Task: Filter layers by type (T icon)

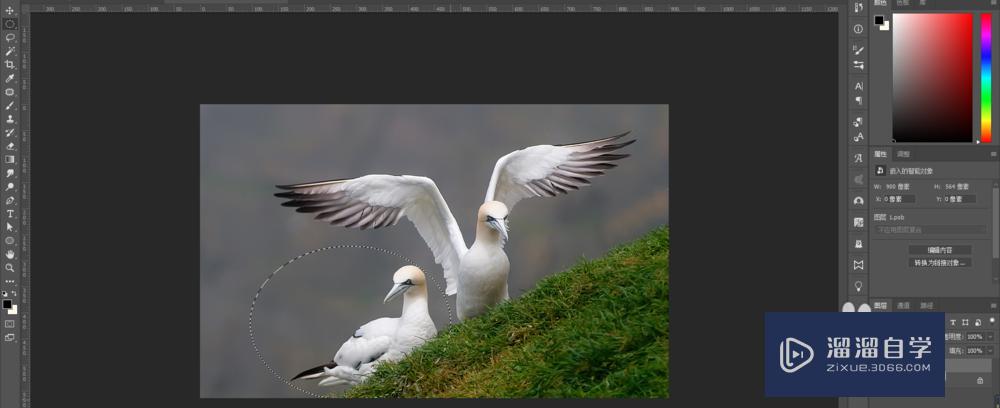Action: (x=953, y=322)
